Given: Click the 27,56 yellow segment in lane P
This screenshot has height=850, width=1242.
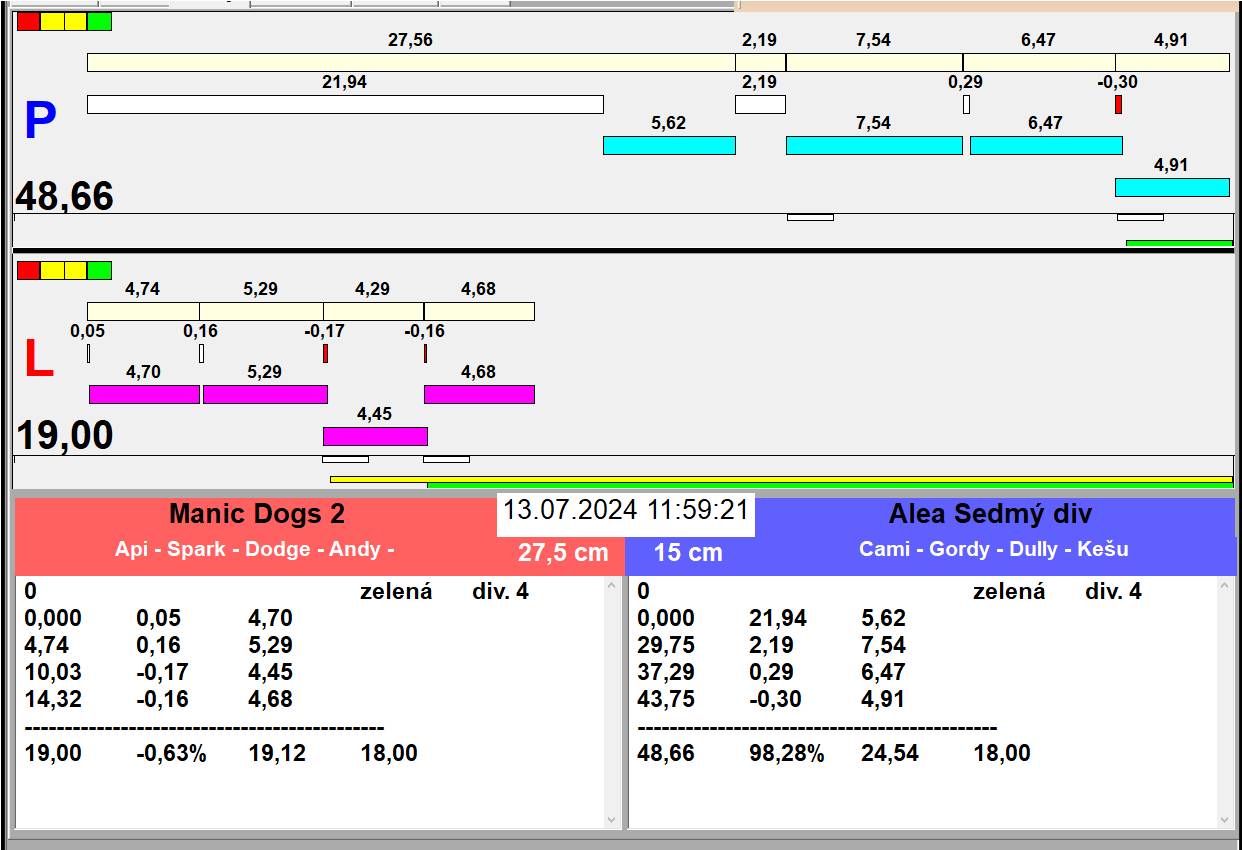Looking at the screenshot, I should pyautogui.click(x=410, y=63).
